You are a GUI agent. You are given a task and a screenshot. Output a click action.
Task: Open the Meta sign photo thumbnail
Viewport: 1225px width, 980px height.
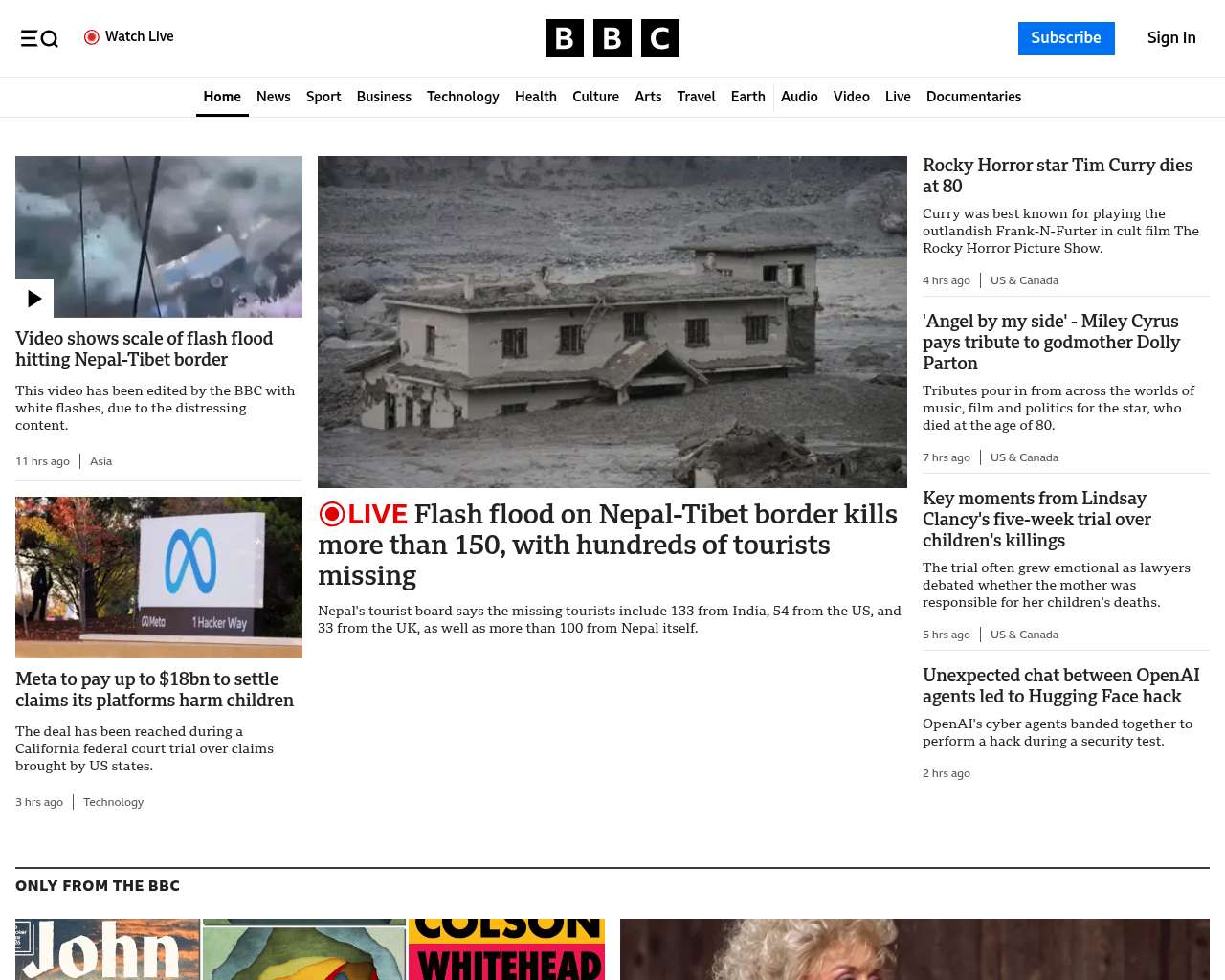coord(159,577)
